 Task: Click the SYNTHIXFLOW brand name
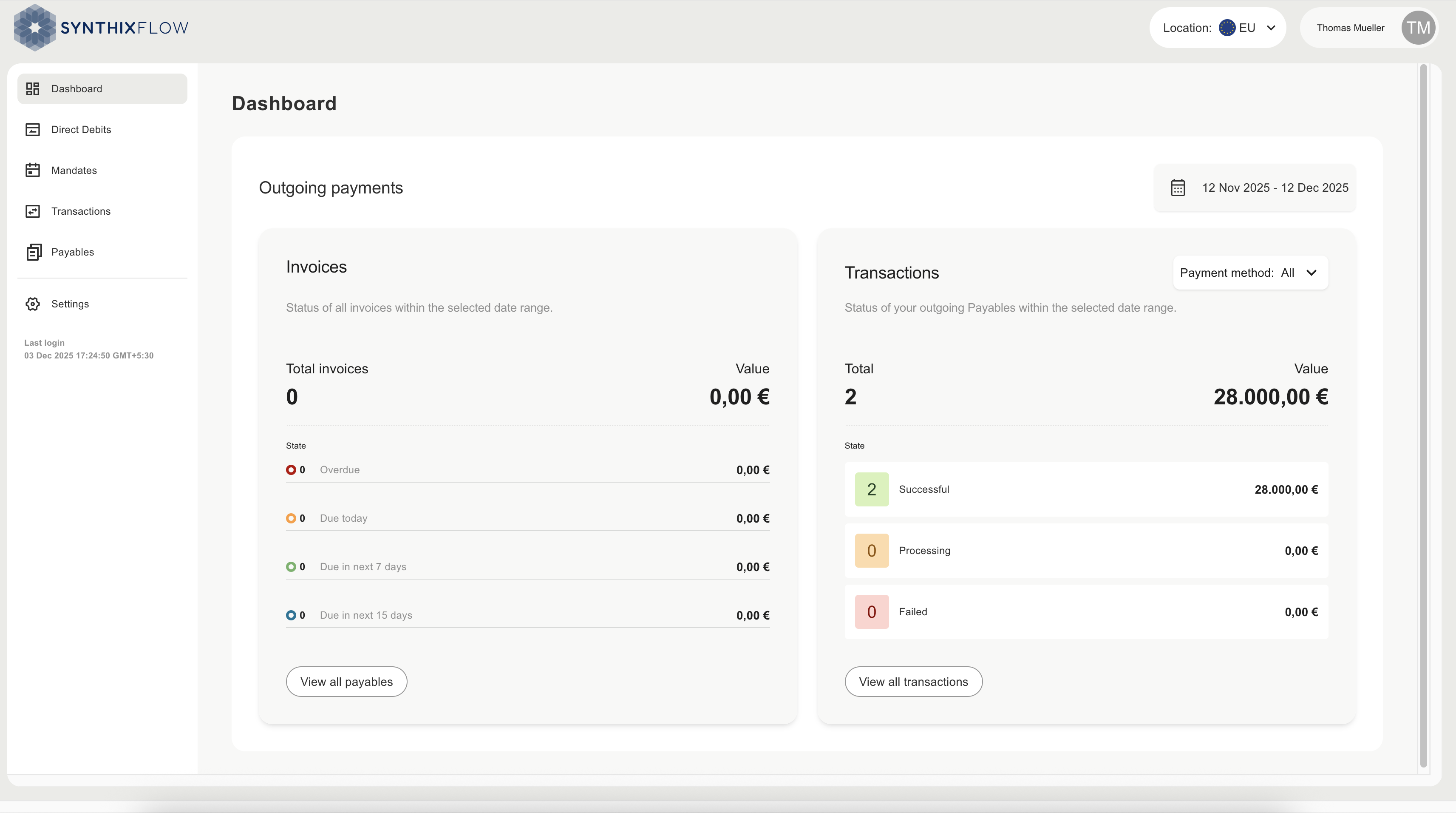(125, 28)
